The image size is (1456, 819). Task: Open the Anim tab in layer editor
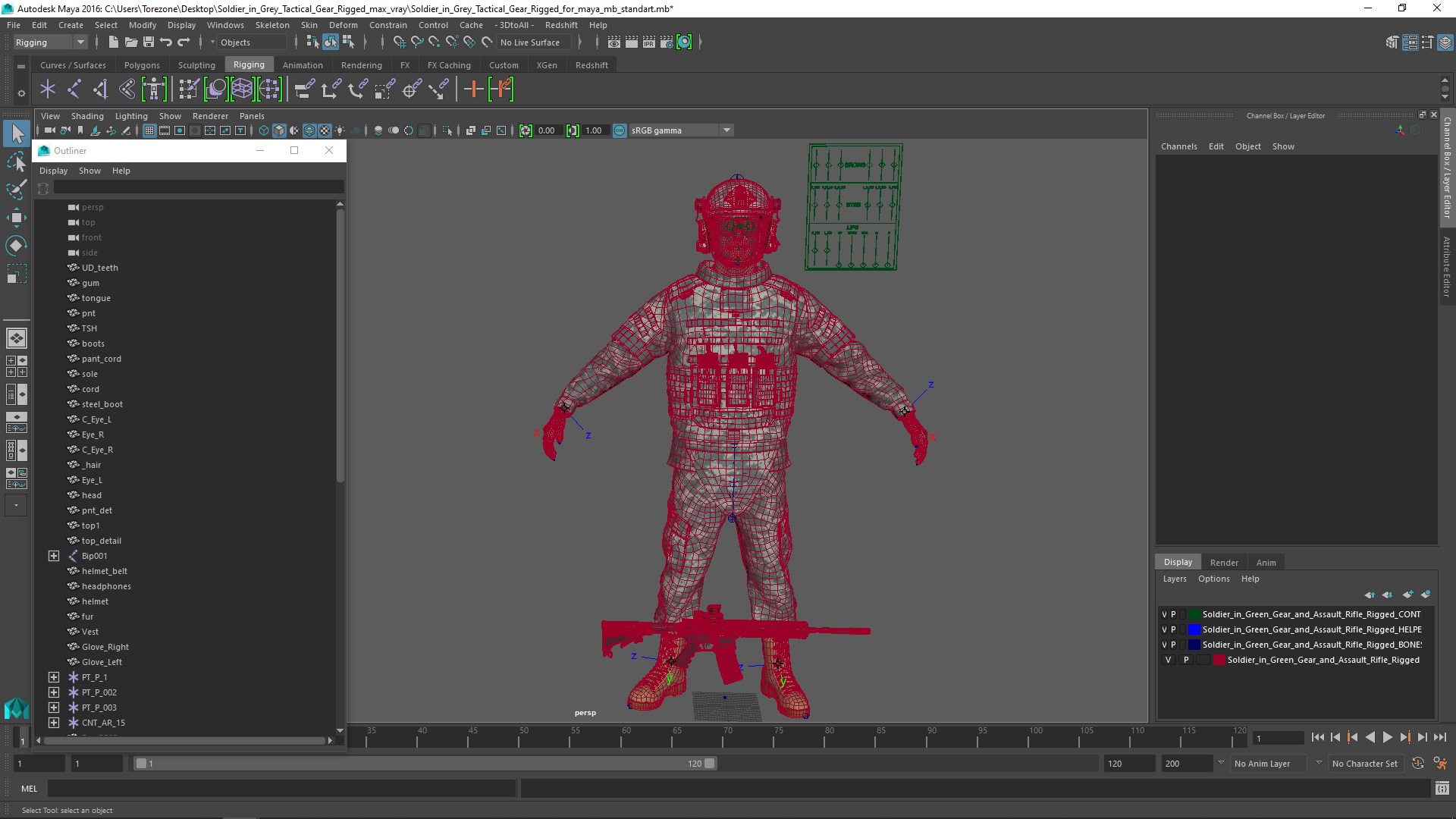click(x=1266, y=562)
